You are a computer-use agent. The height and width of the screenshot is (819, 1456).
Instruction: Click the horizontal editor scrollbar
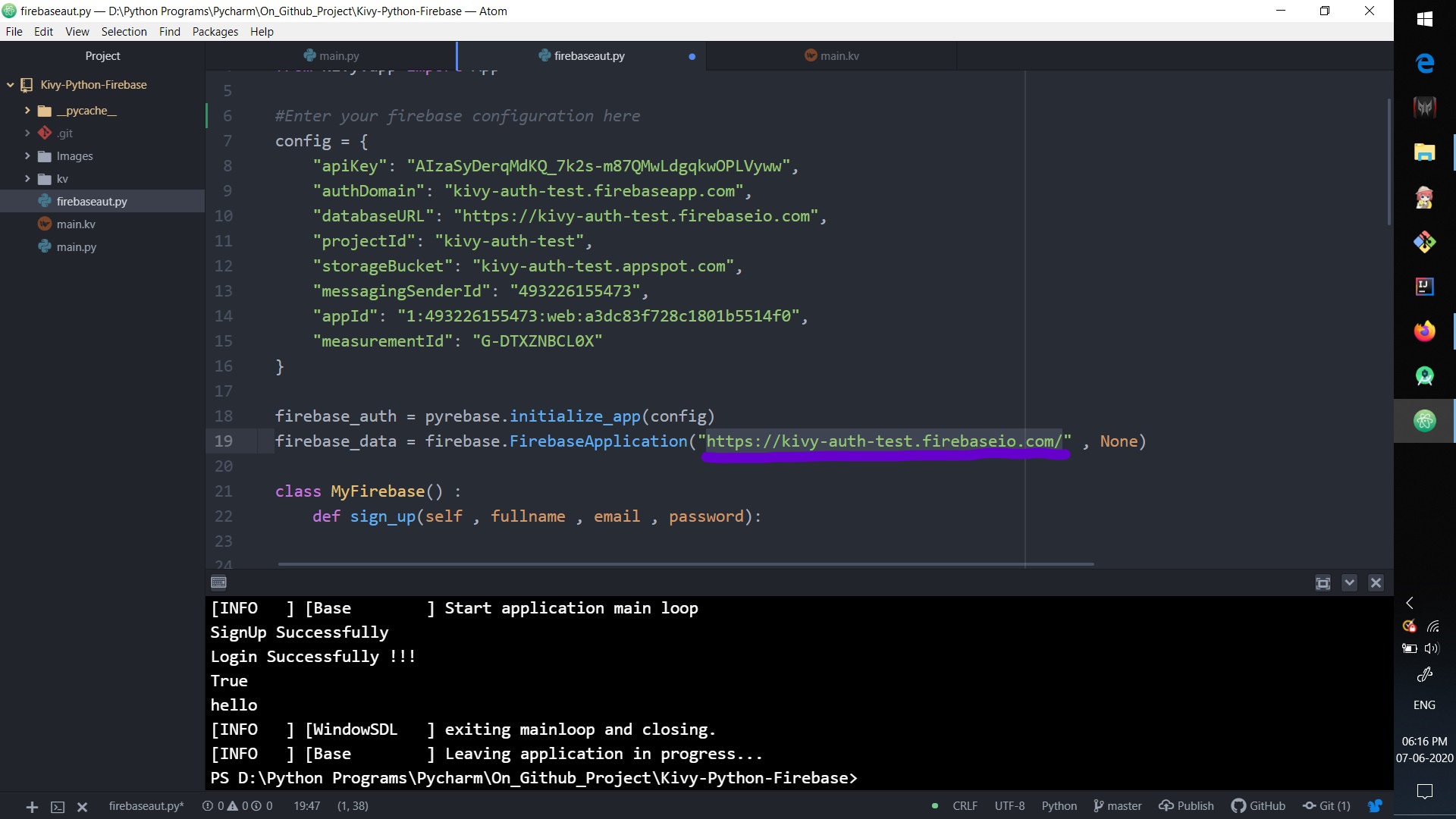pyautogui.click(x=685, y=564)
